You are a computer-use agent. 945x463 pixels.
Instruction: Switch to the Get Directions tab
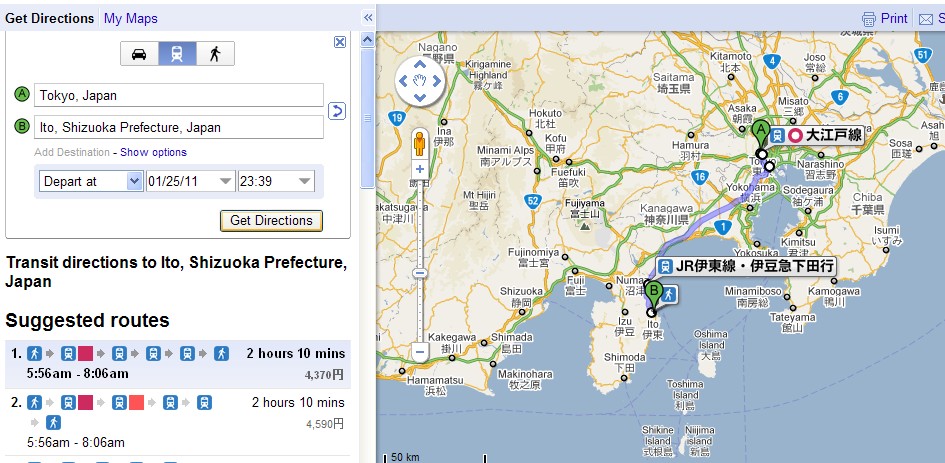point(49,18)
